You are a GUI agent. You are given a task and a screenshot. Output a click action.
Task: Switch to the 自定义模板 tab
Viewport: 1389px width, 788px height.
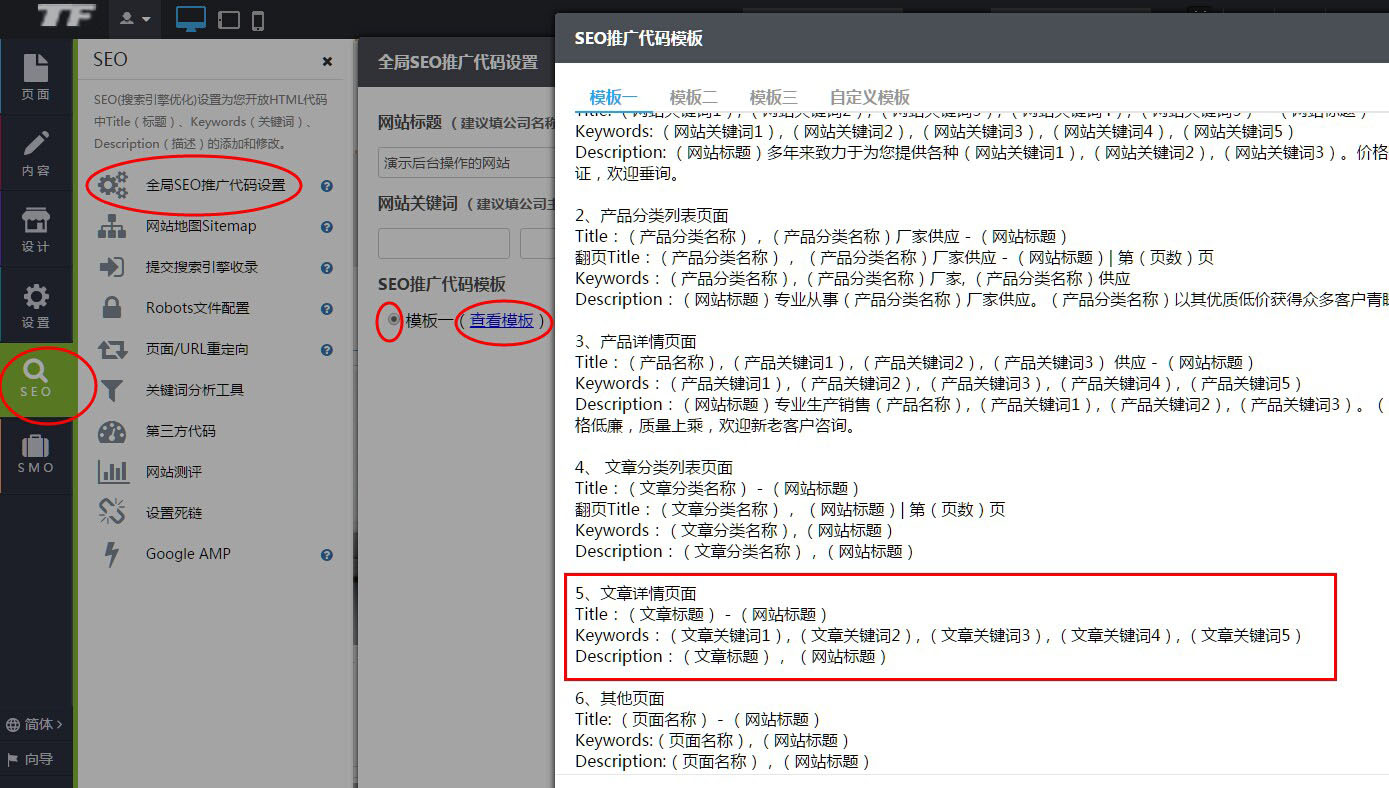pos(869,97)
